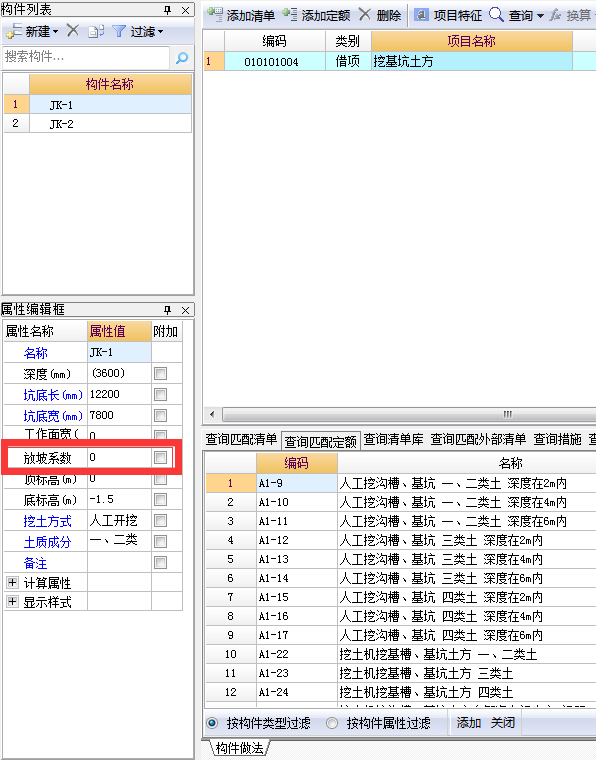Screen dimensions: 596x760
Task: Delete component with the X icon in 构件列表 toolbar
Action: pos(73,31)
